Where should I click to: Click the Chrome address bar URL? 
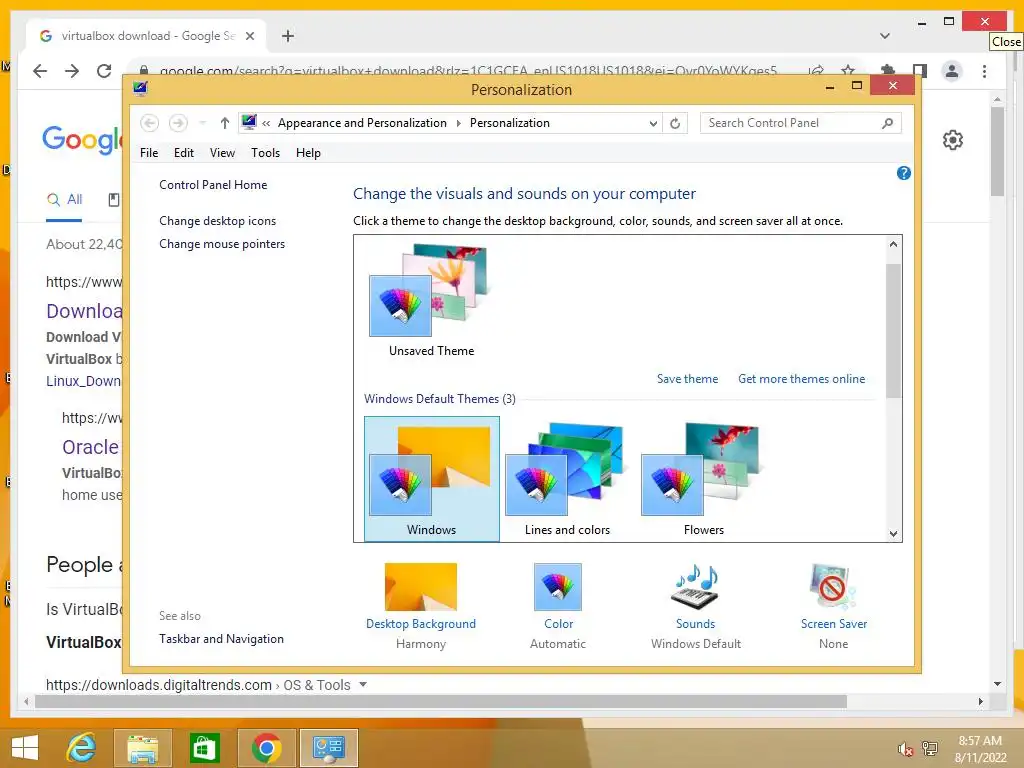click(468, 71)
